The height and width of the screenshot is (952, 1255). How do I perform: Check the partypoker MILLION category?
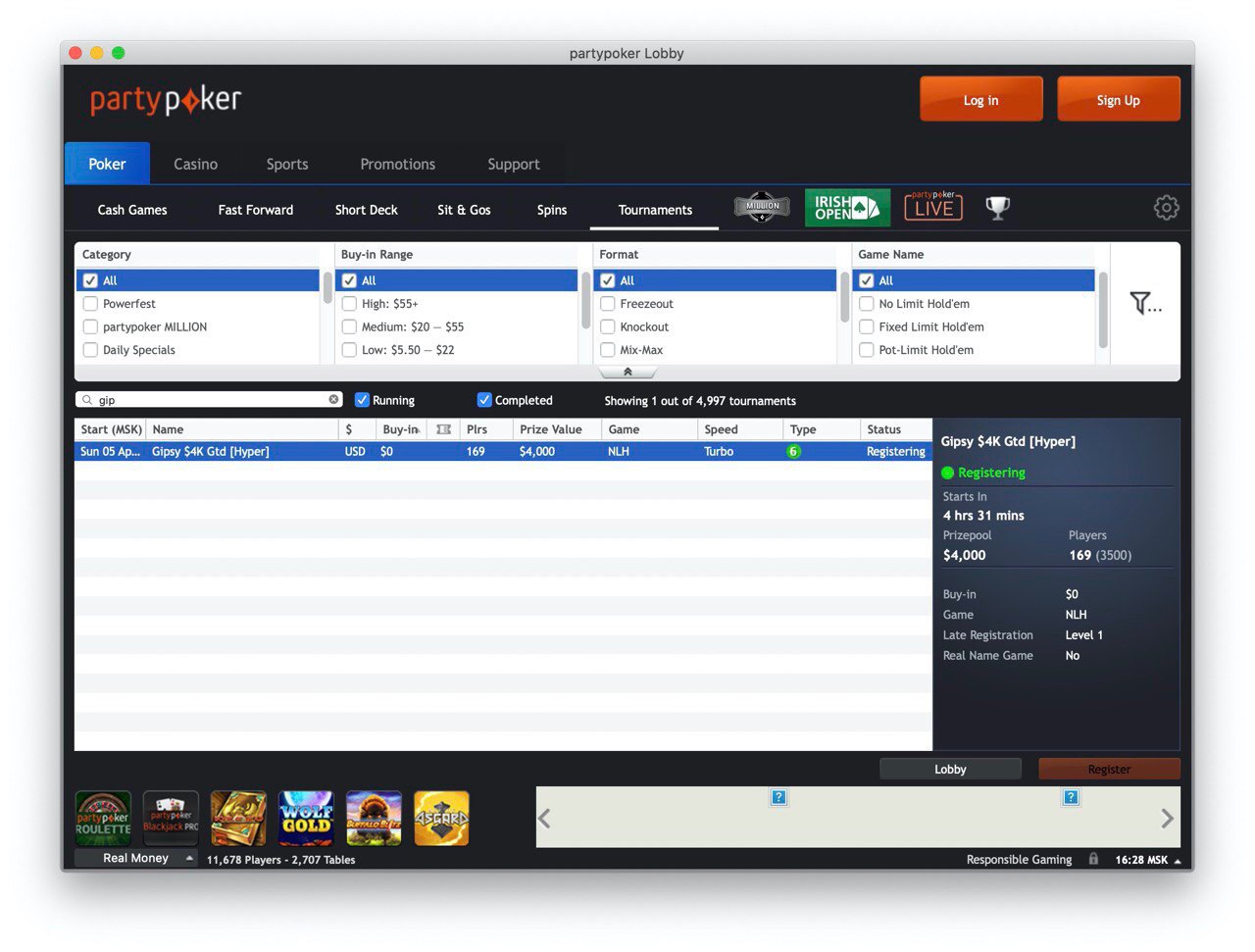tap(90, 326)
